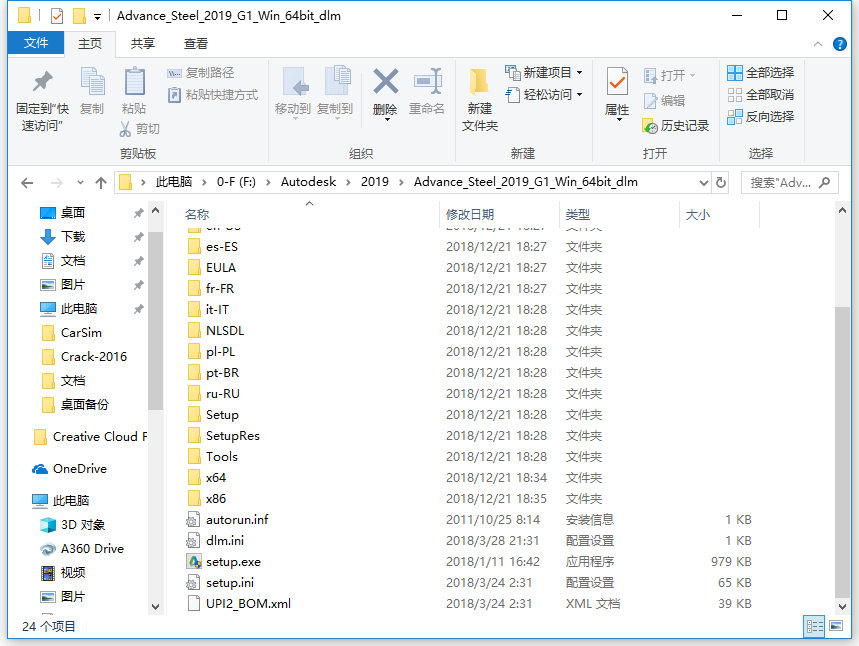
Task: Paste shortcut in clipboard group
Action: click(x=213, y=95)
